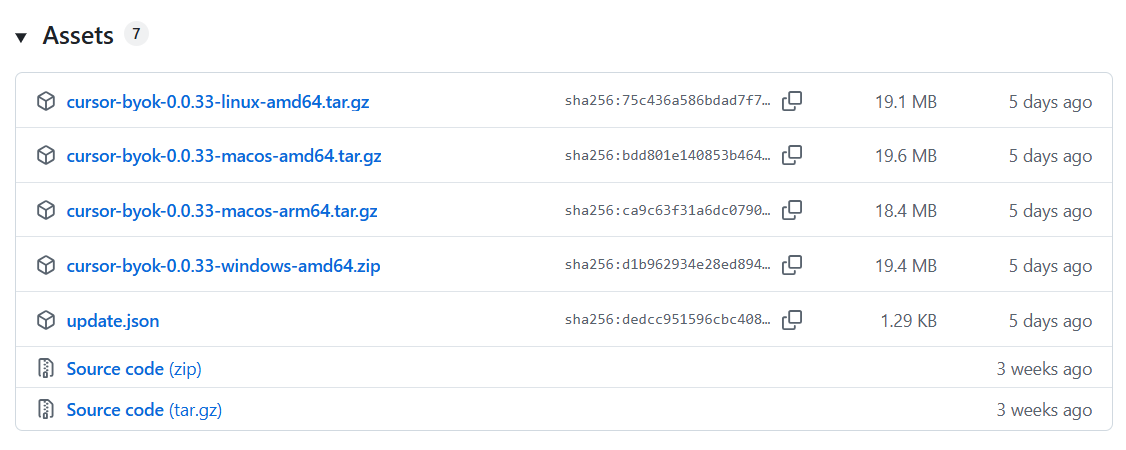Download cursor-byok-0.0.33-macos-amd64.tar.gz
Screen dimensions: 1126x450
(x=223, y=156)
